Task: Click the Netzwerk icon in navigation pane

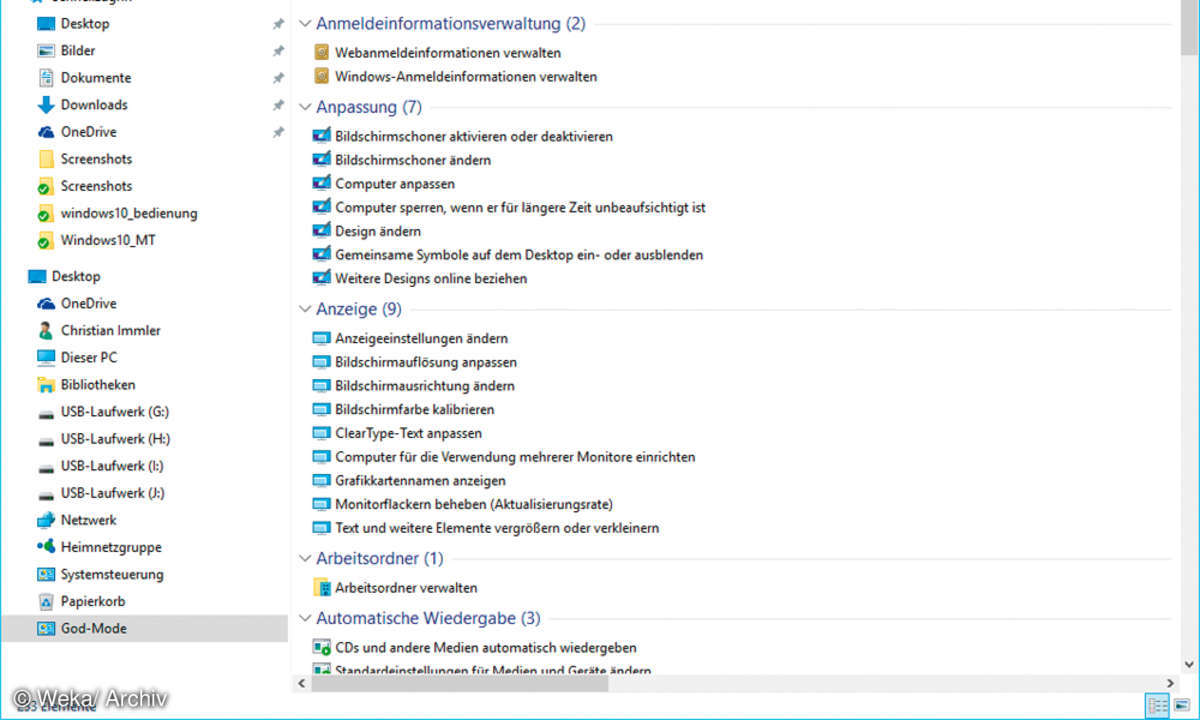Action: (x=45, y=520)
